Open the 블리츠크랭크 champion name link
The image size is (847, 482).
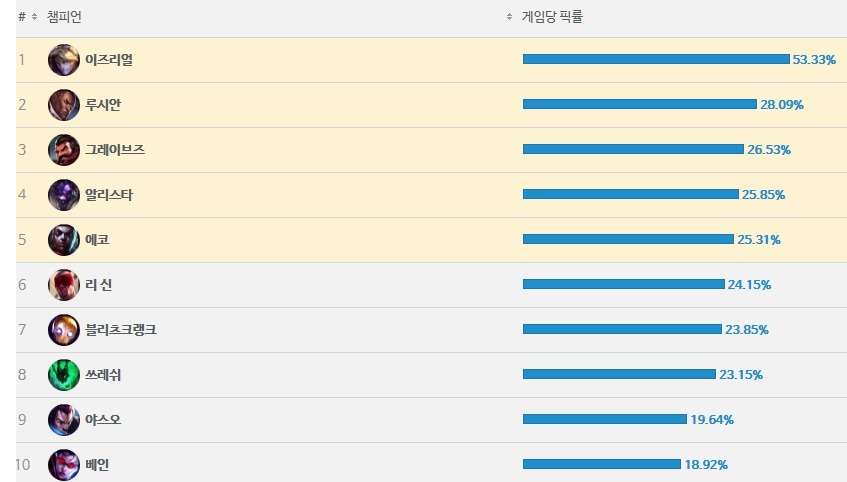point(121,330)
